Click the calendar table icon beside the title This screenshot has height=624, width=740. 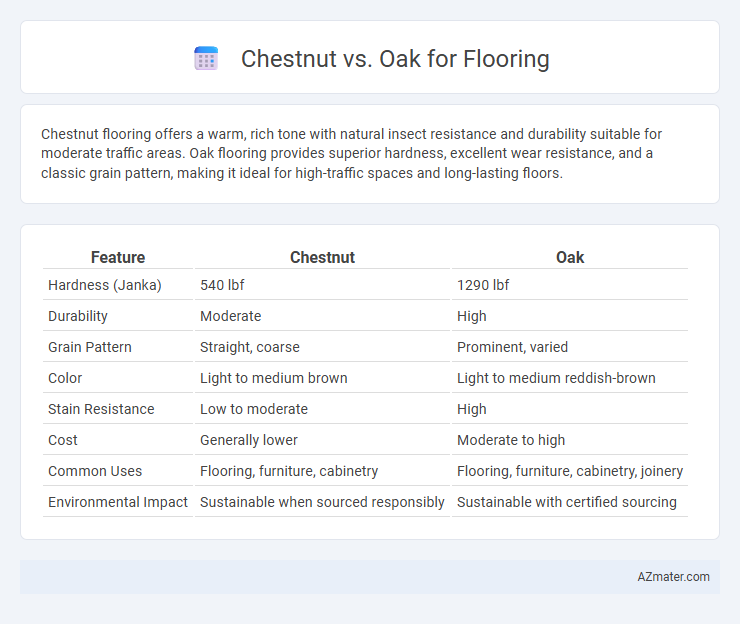206,59
